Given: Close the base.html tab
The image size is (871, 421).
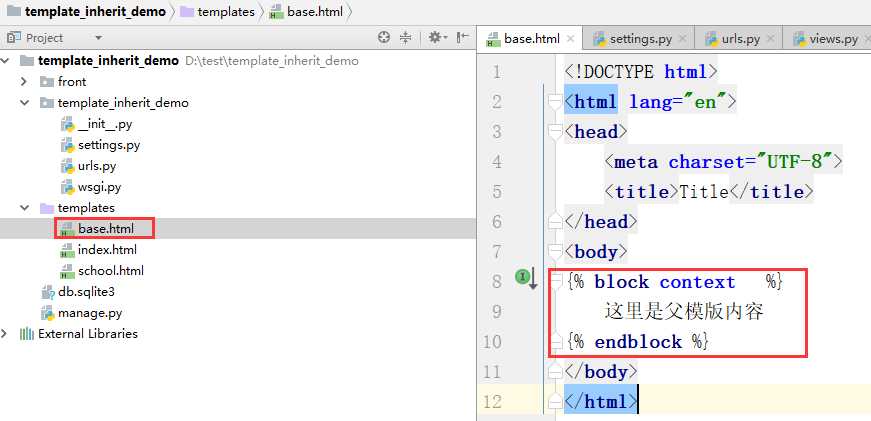Looking at the screenshot, I should 570,39.
